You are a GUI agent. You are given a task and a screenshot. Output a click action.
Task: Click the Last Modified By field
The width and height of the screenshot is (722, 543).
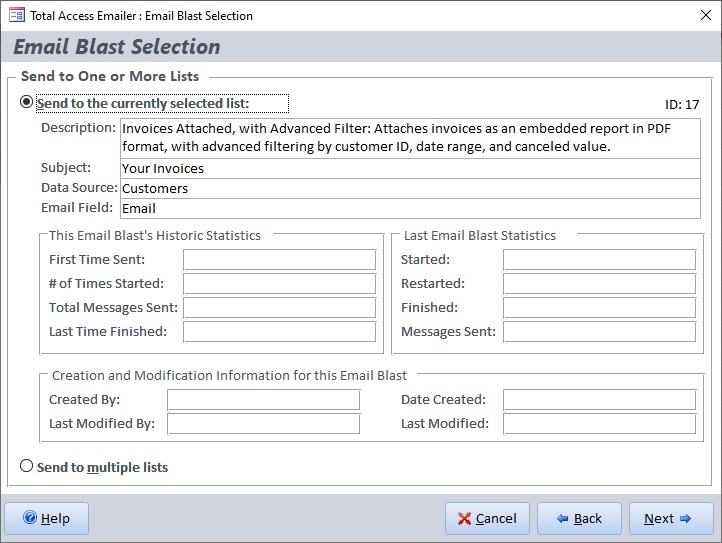(x=263, y=424)
